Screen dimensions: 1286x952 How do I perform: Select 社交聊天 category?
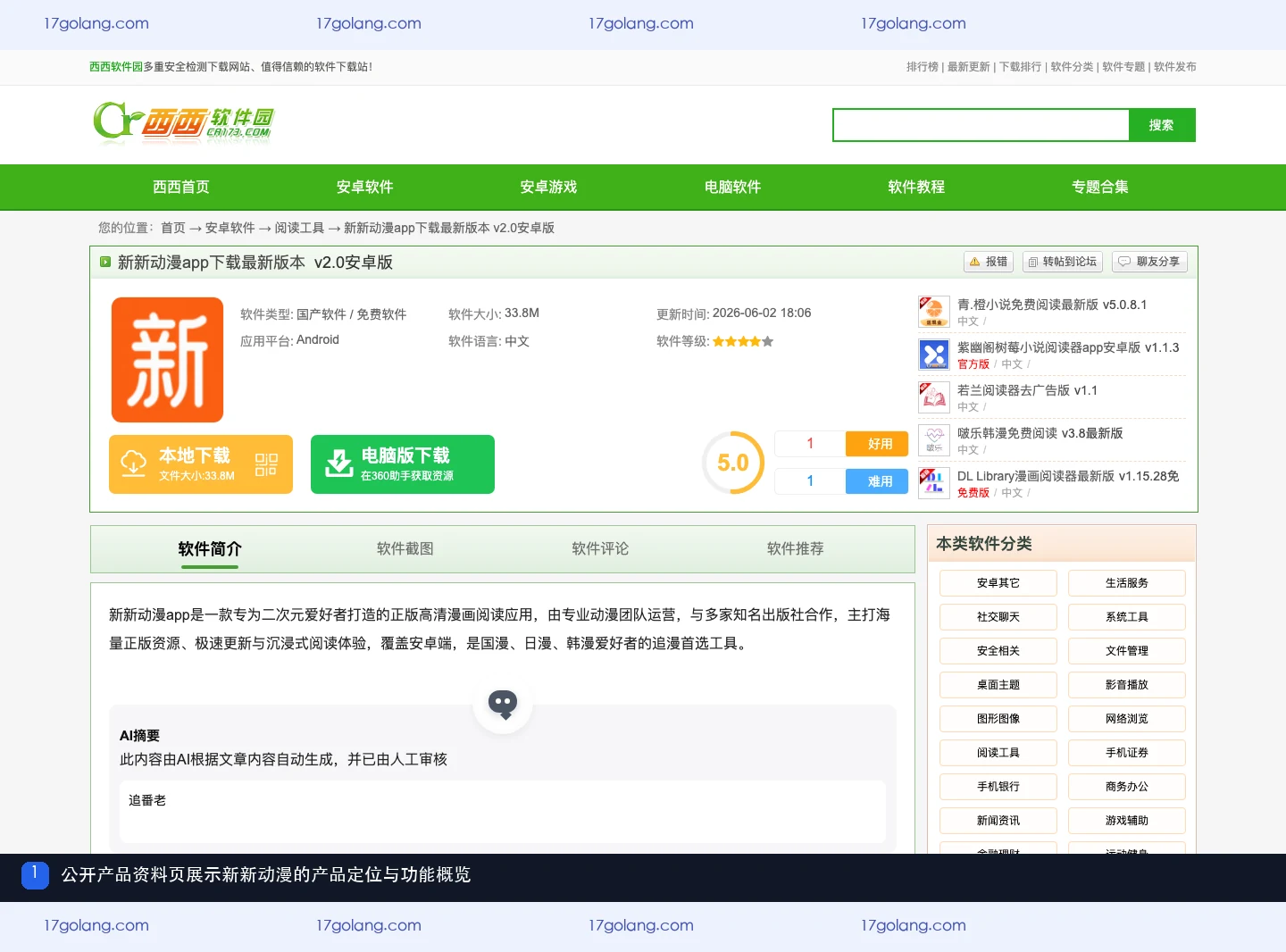[x=998, y=617]
